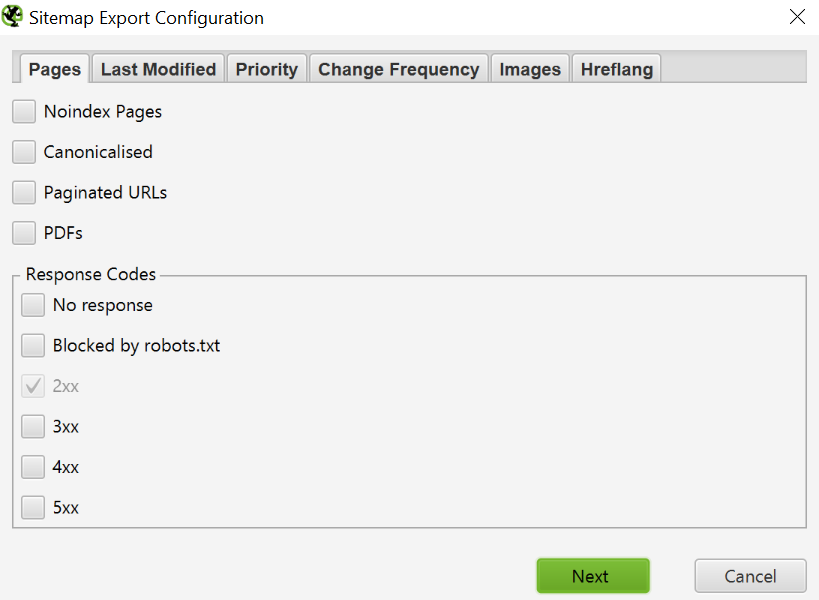The height and width of the screenshot is (600, 819).
Task: Open the Hreflang tab
Action: (615, 68)
